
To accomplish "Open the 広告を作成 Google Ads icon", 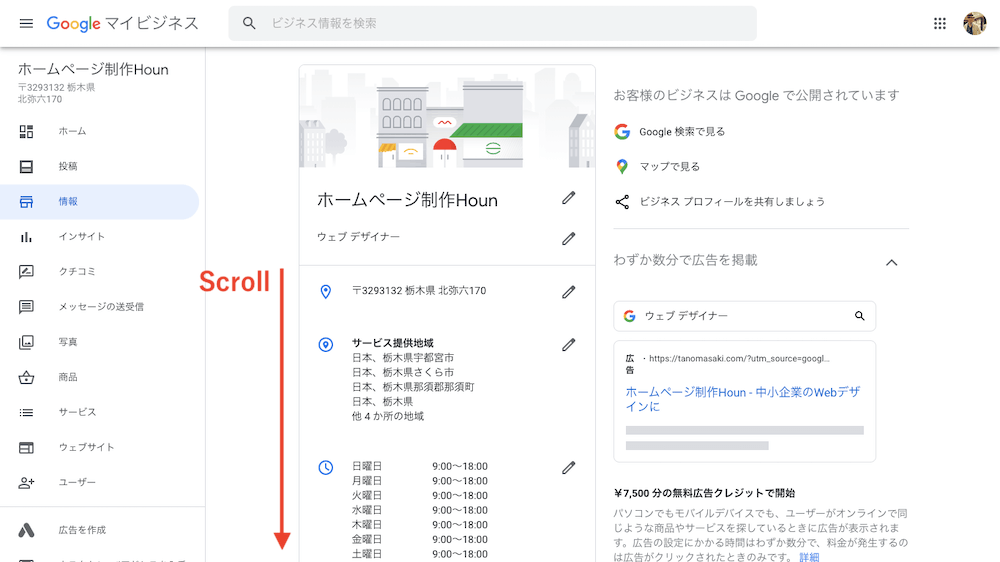I will 26,530.
